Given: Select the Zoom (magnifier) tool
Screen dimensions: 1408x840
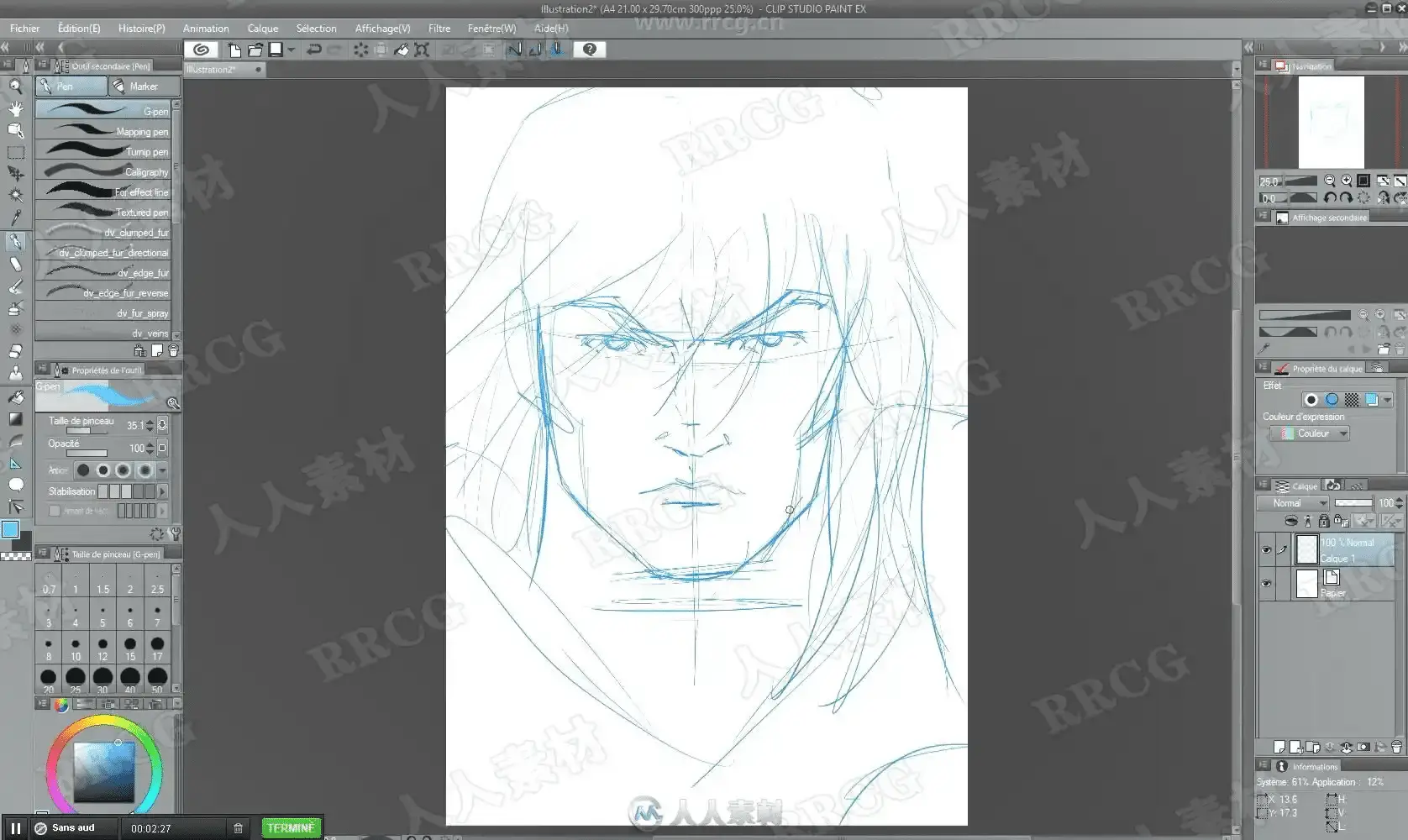Looking at the screenshot, I should [x=15, y=86].
